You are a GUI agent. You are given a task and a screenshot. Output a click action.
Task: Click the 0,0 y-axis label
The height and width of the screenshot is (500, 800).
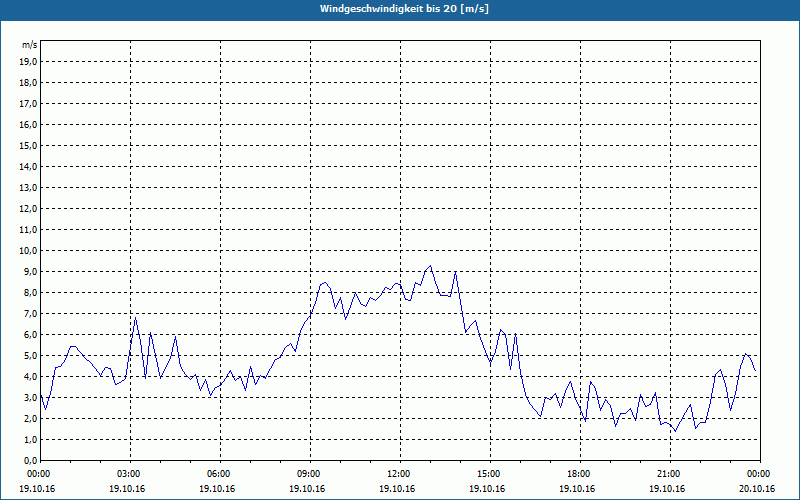tap(30, 460)
